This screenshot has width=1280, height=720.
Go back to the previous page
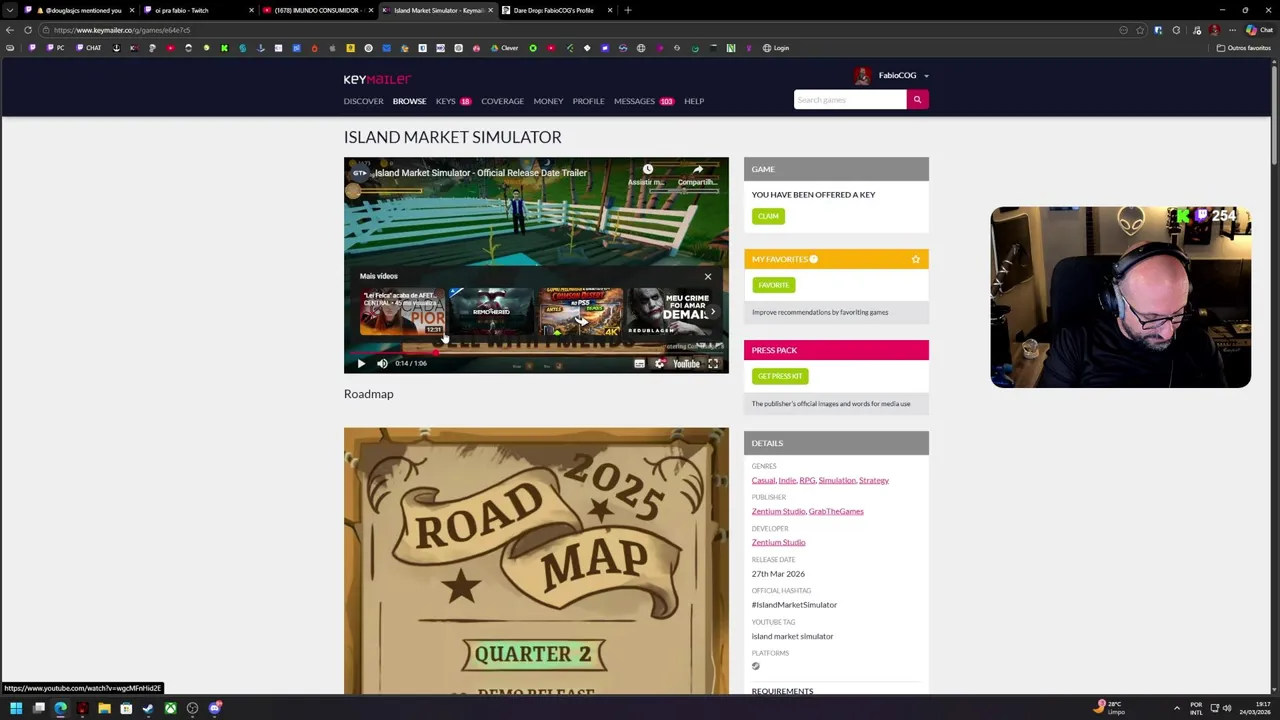[10, 30]
